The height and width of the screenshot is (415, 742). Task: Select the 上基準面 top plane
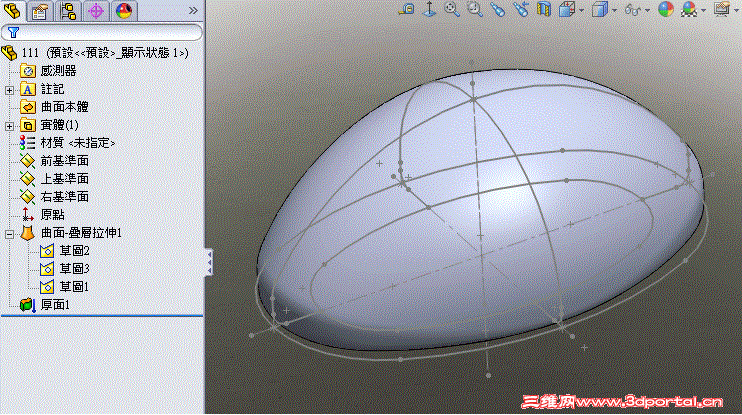(54, 179)
